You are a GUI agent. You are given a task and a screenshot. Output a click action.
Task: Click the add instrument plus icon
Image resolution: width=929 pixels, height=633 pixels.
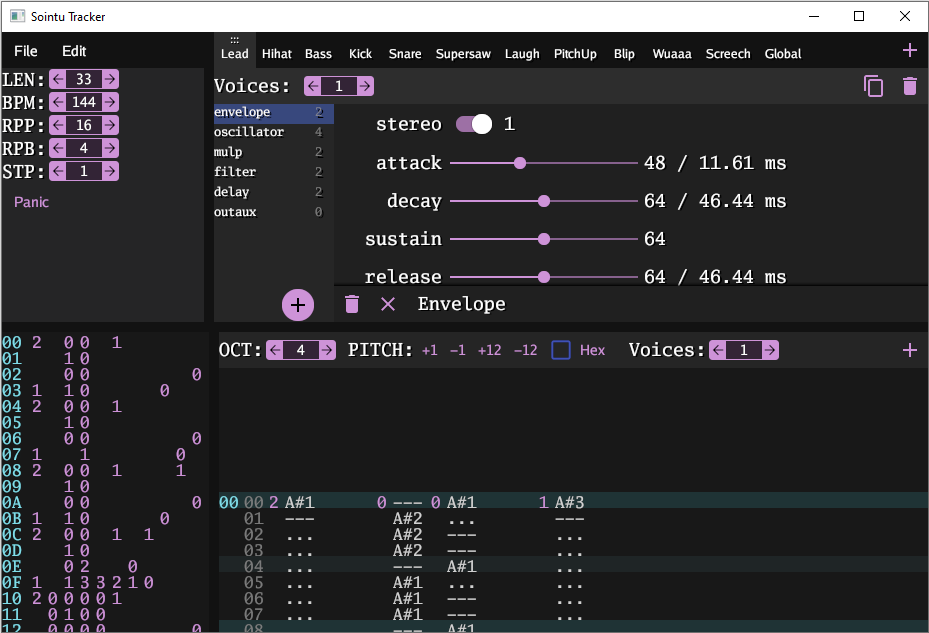909,51
